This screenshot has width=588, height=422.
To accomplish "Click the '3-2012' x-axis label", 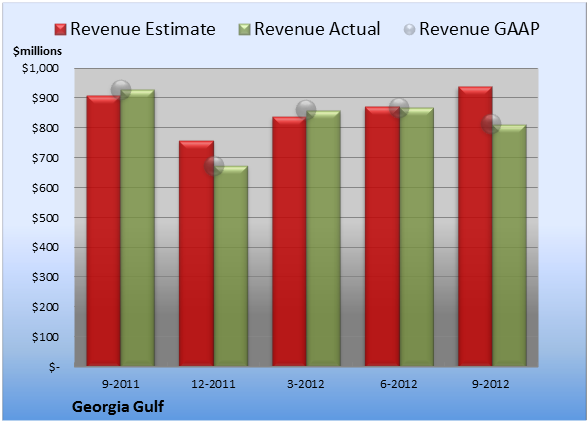I will (x=306, y=384).
